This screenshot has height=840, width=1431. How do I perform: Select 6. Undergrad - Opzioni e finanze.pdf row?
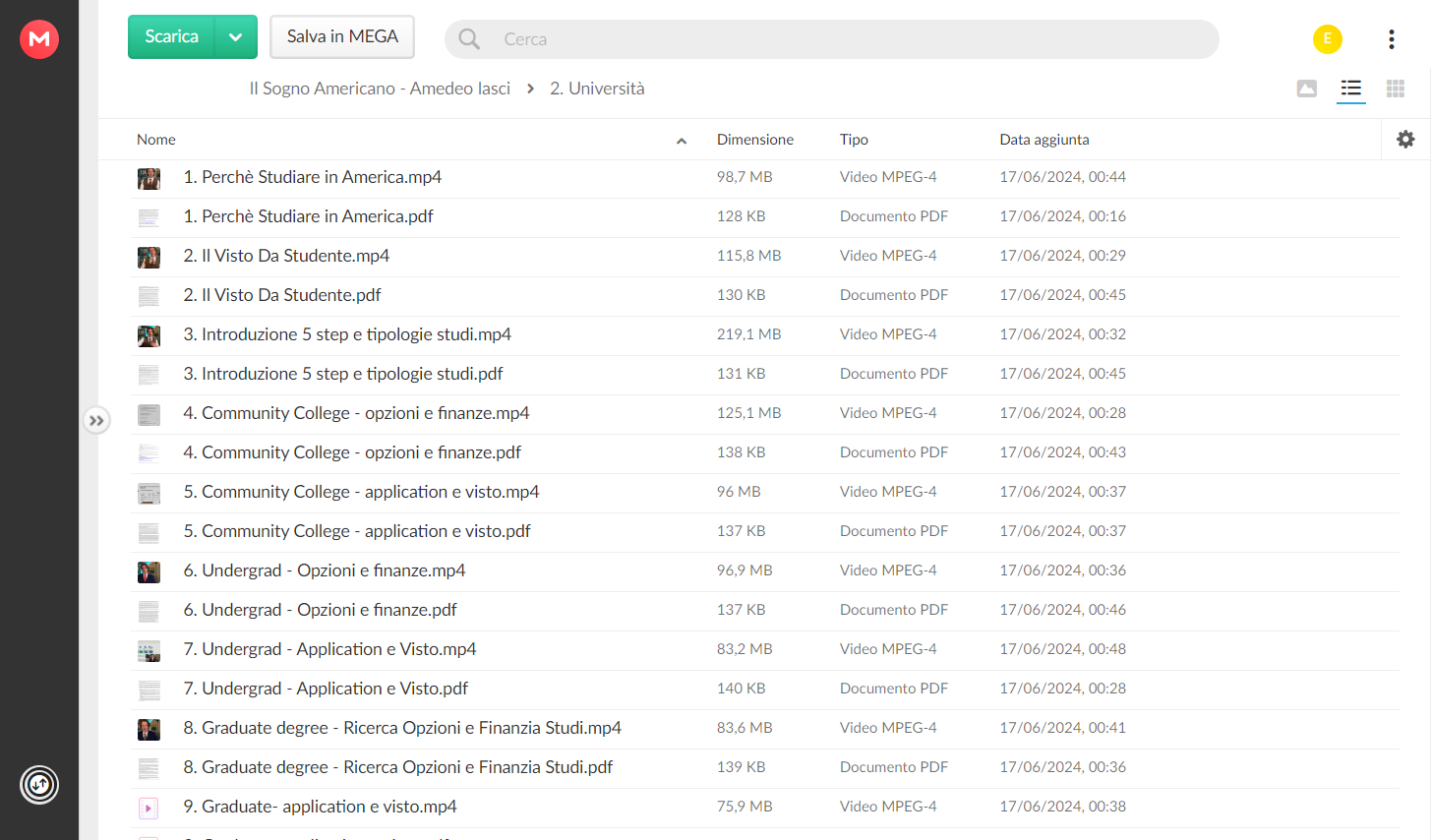point(765,611)
